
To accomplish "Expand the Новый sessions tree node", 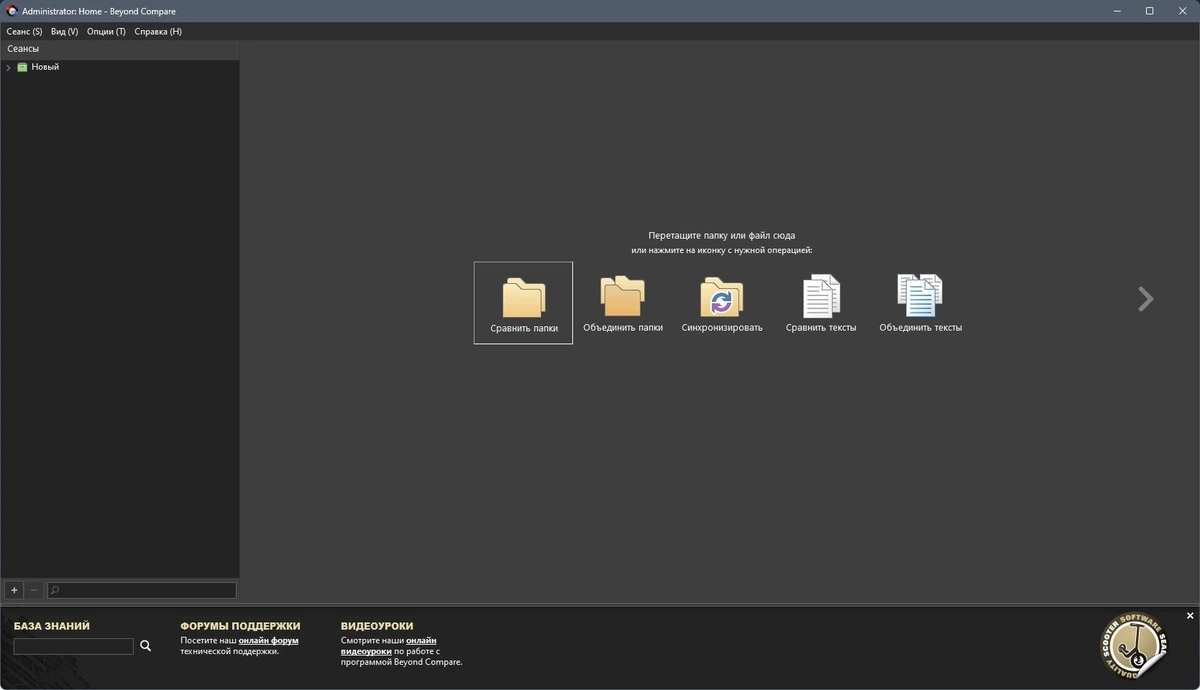I will click(x=8, y=67).
